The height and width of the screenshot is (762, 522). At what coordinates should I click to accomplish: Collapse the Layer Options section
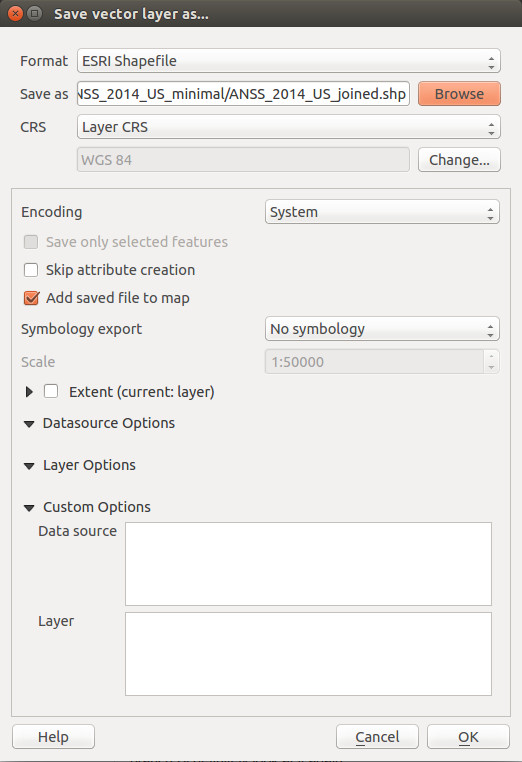click(x=29, y=466)
